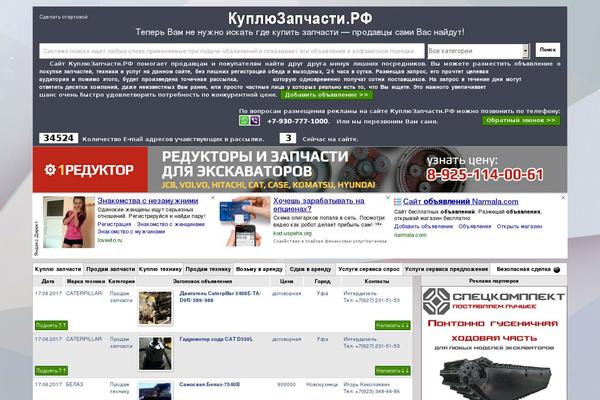Click the Заголовок объявления column header

[202, 281]
